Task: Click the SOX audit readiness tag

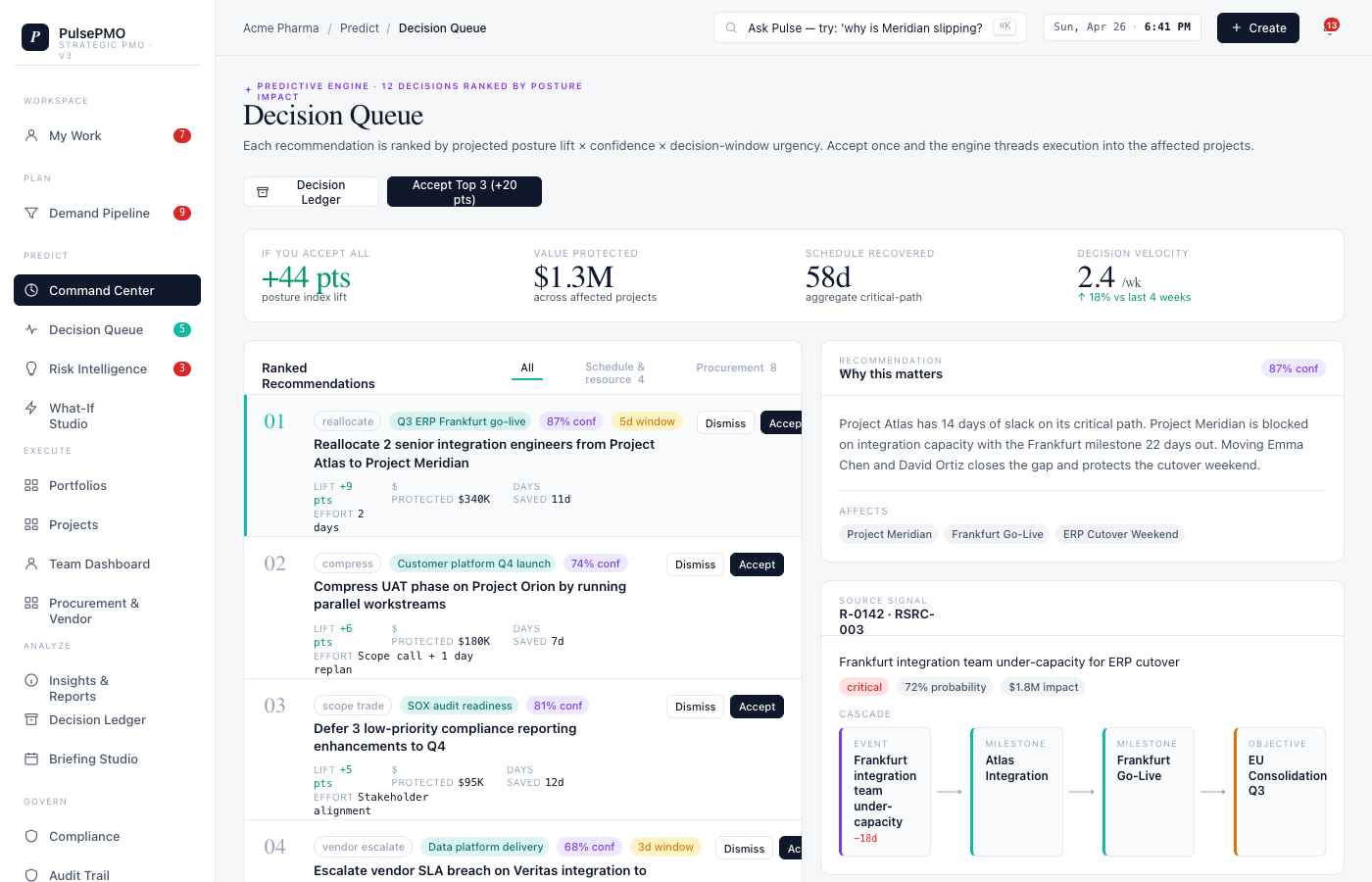Action: [x=460, y=706]
